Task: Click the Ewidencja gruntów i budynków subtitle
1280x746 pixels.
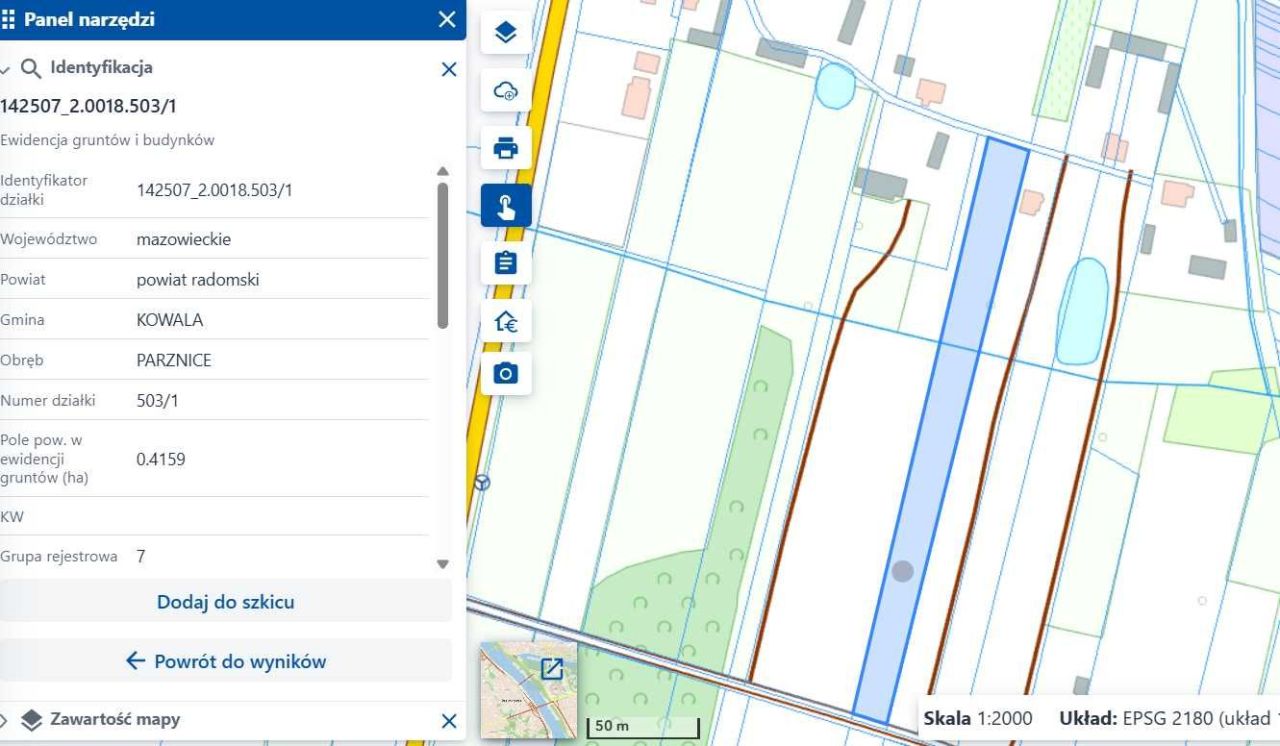Action: click(107, 141)
